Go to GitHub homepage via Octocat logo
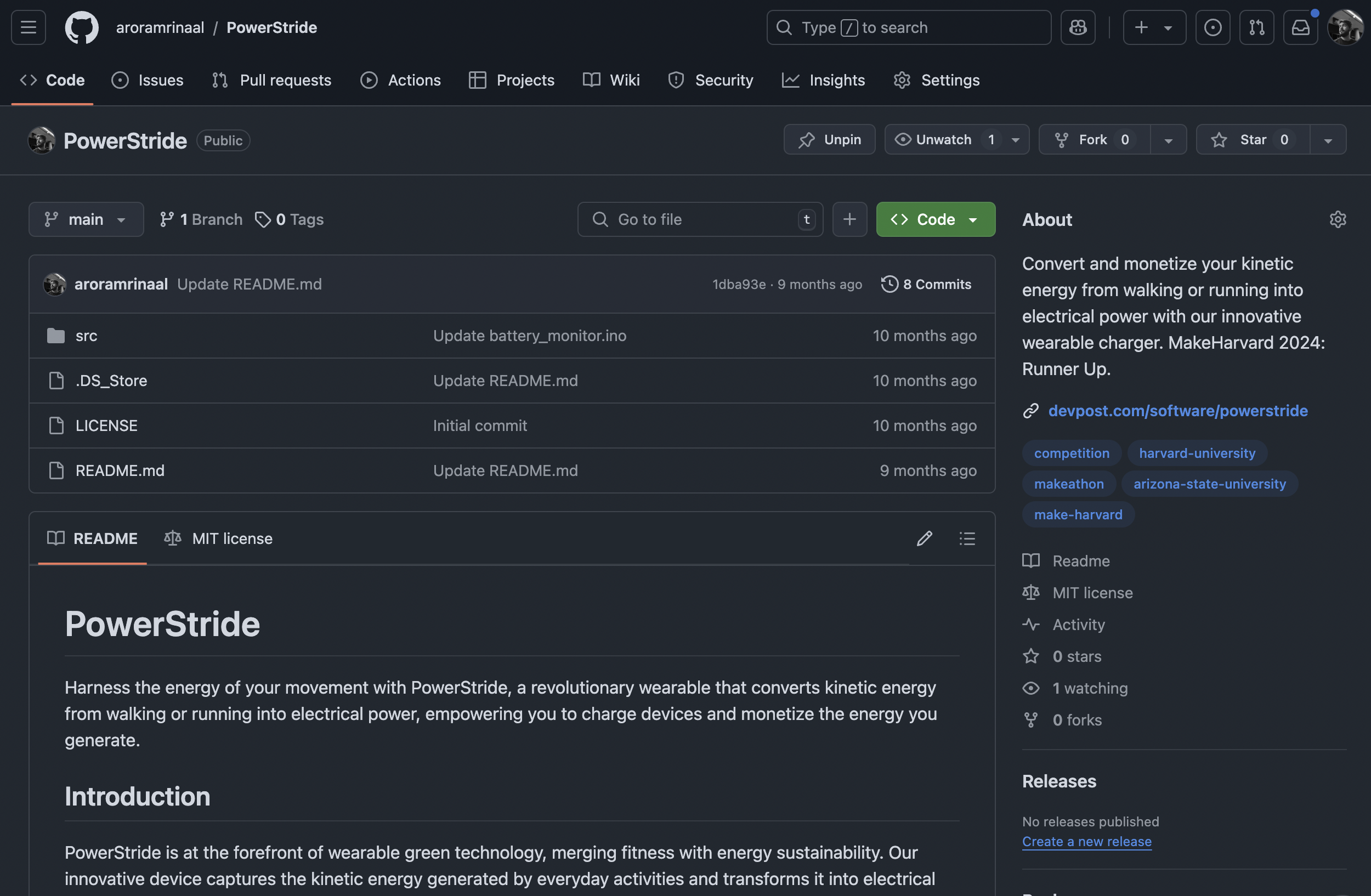The width and height of the screenshot is (1371, 896). [x=81, y=27]
